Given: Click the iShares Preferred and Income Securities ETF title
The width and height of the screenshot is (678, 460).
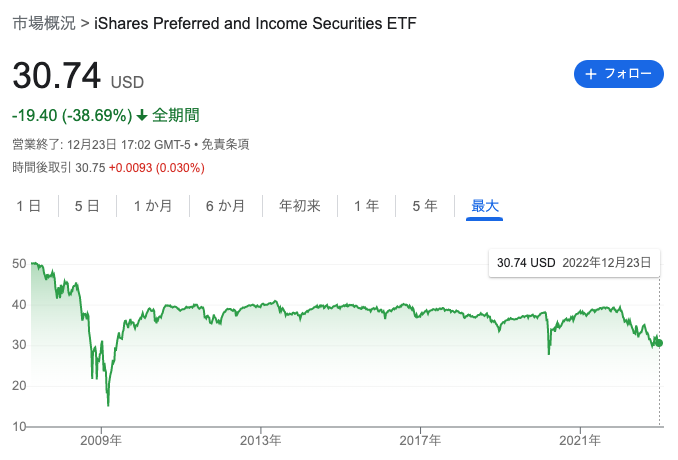Looking at the screenshot, I should 255,23.
